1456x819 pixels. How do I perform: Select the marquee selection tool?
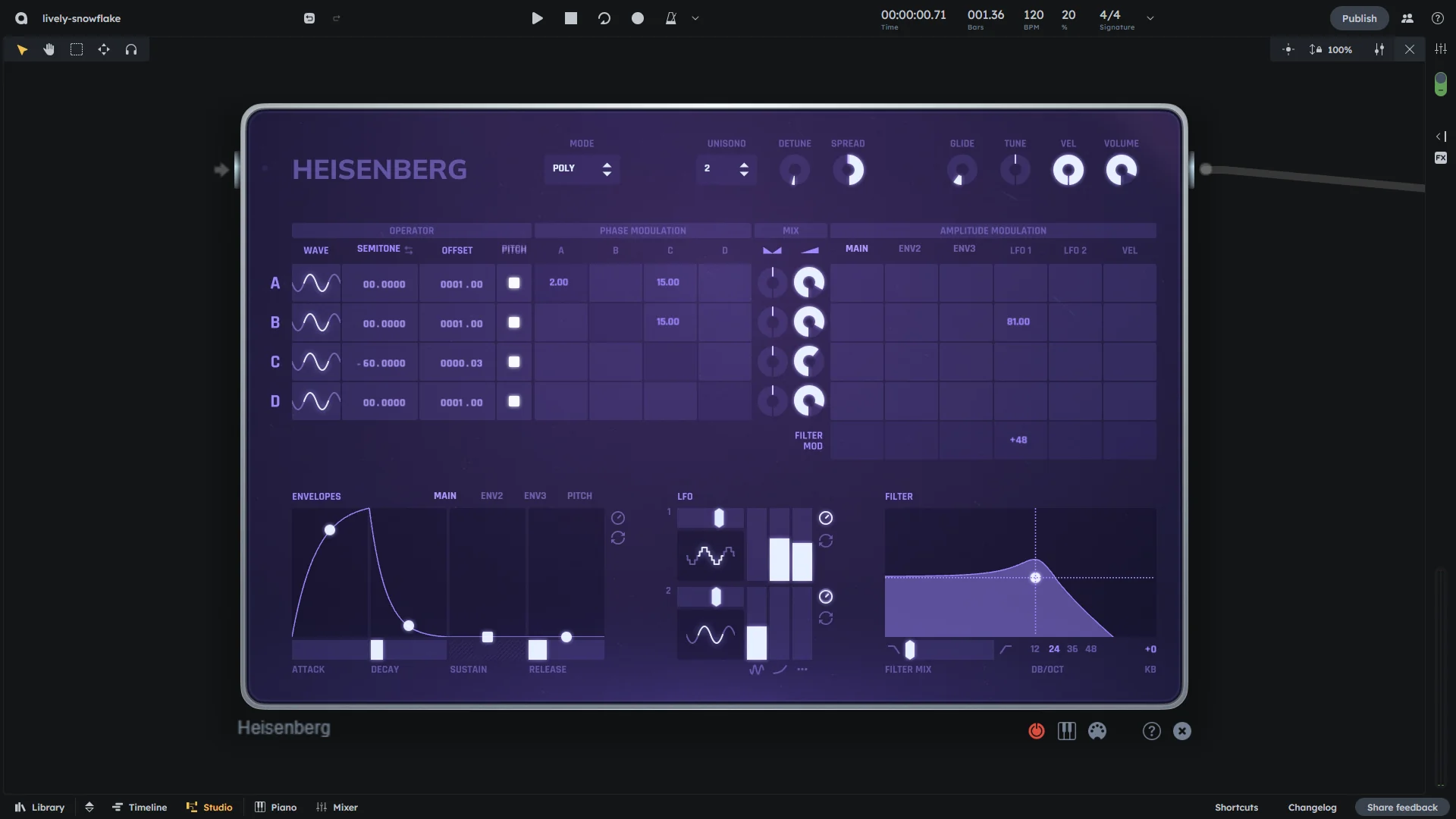pos(77,49)
